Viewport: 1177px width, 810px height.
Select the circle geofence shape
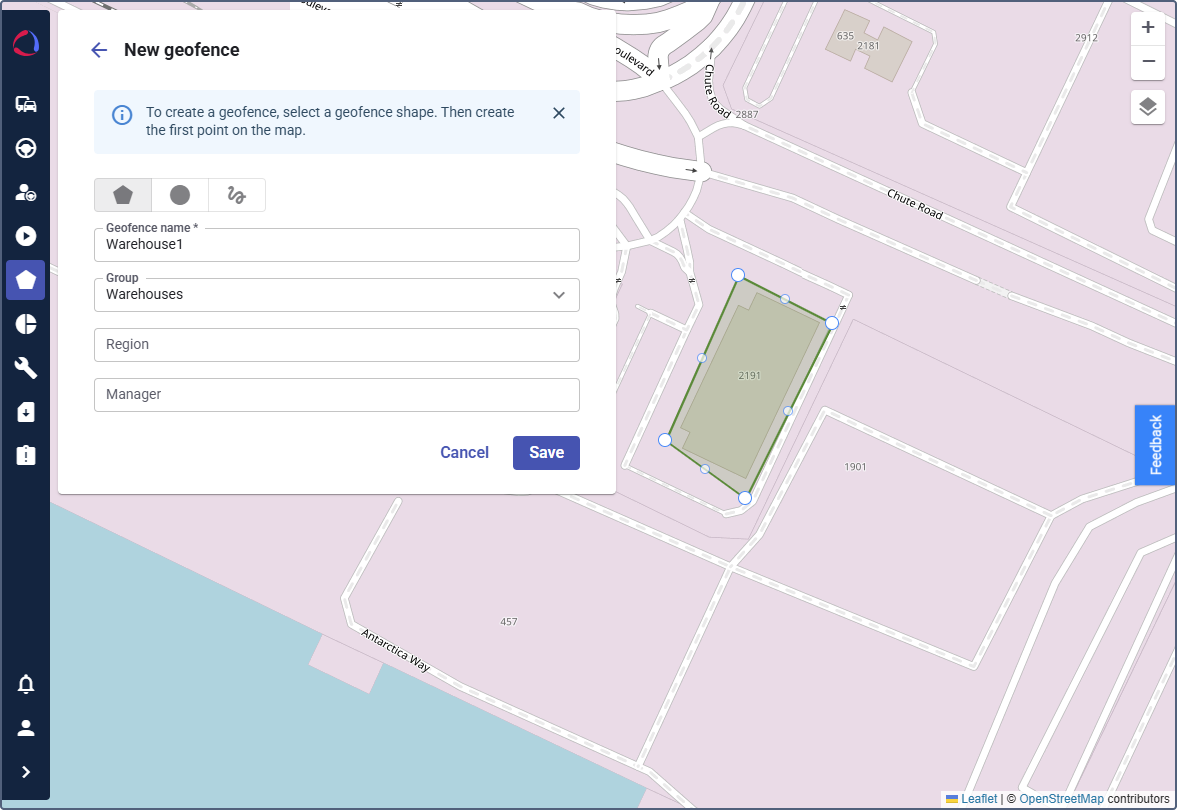[180, 195]
